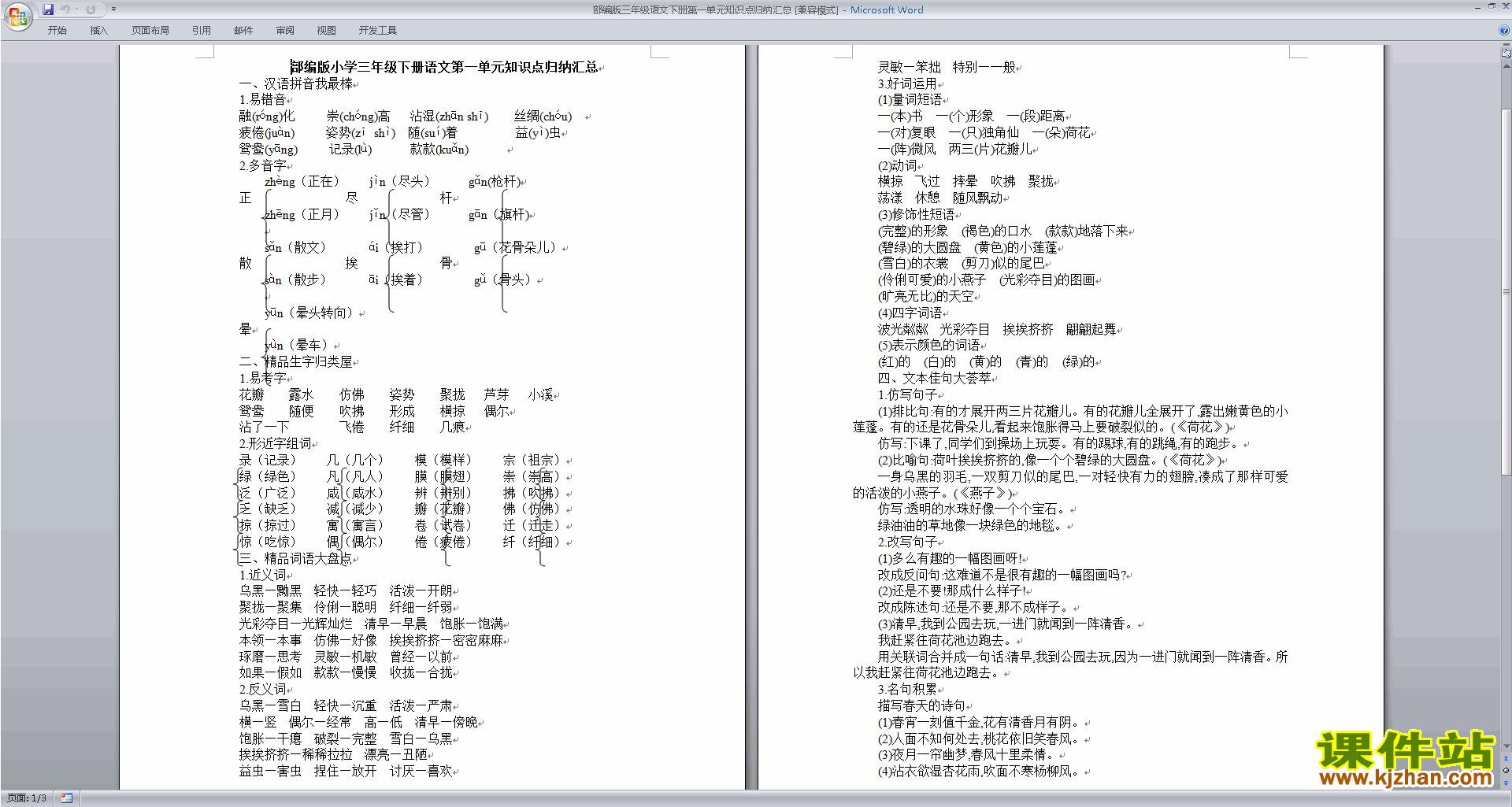
Task: Open the undo history dropdown arrow
Action: tap(76, 9)
